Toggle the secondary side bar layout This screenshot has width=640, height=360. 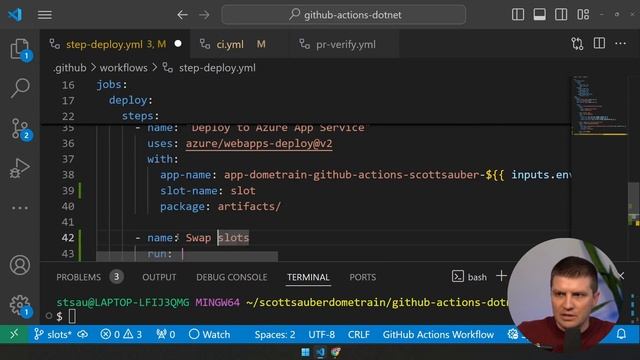click(x=561, y=15)
